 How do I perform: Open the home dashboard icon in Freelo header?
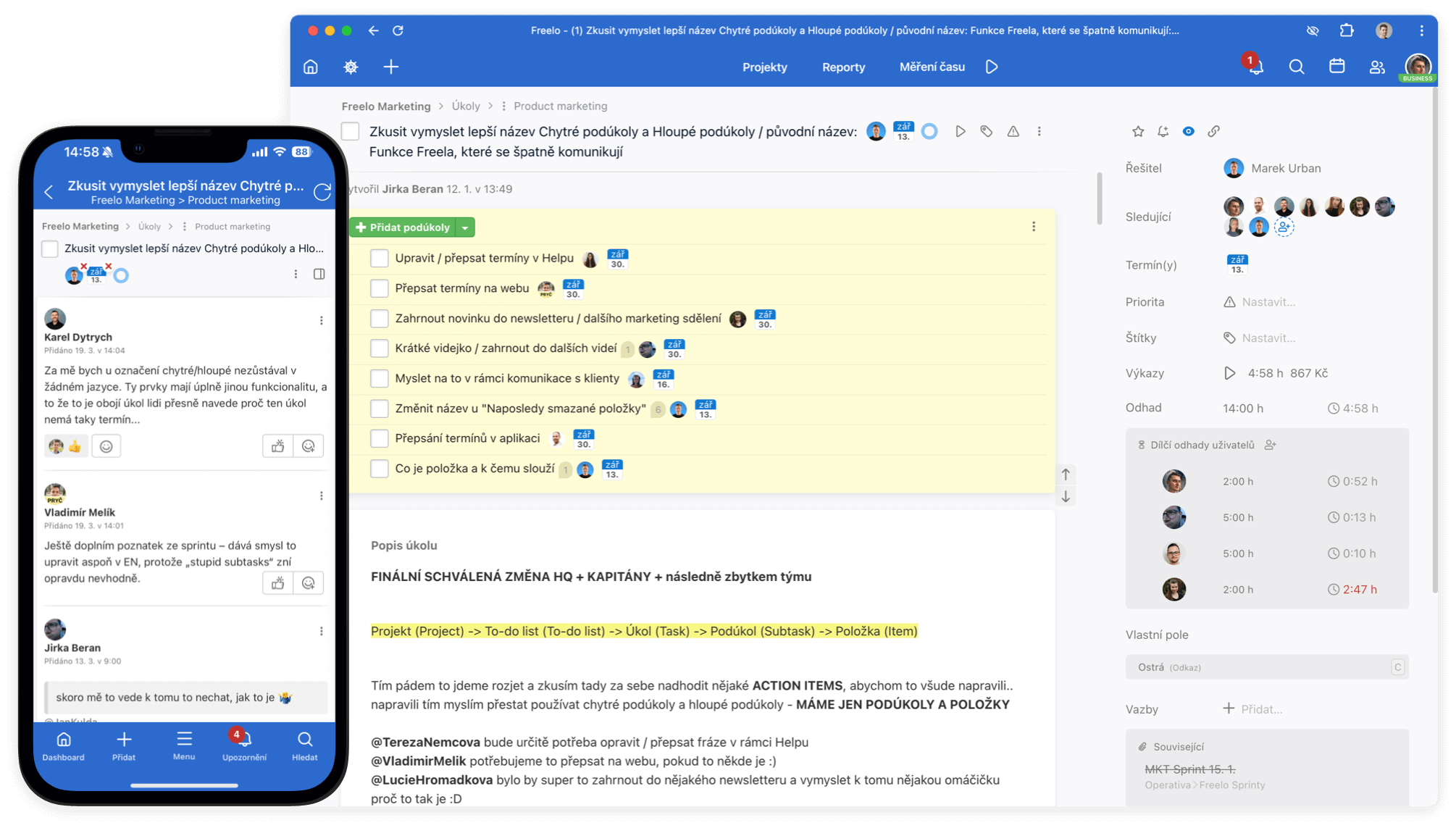311,67
